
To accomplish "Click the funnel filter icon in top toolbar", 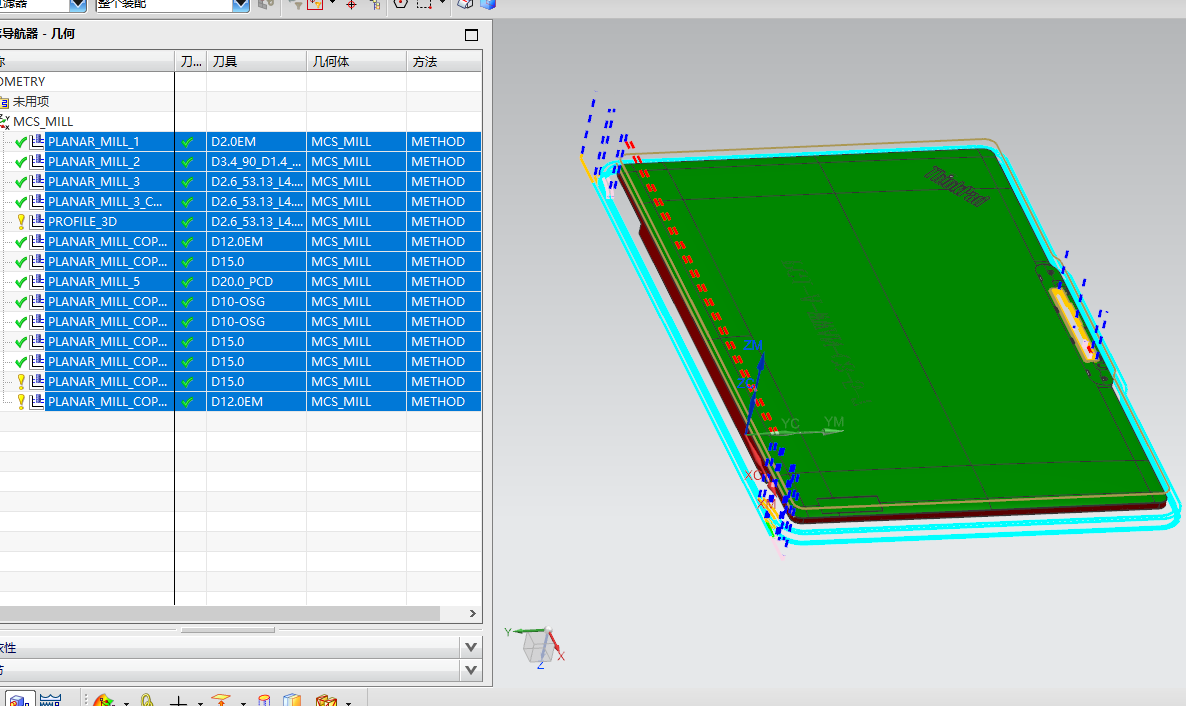I will [296, 4].
